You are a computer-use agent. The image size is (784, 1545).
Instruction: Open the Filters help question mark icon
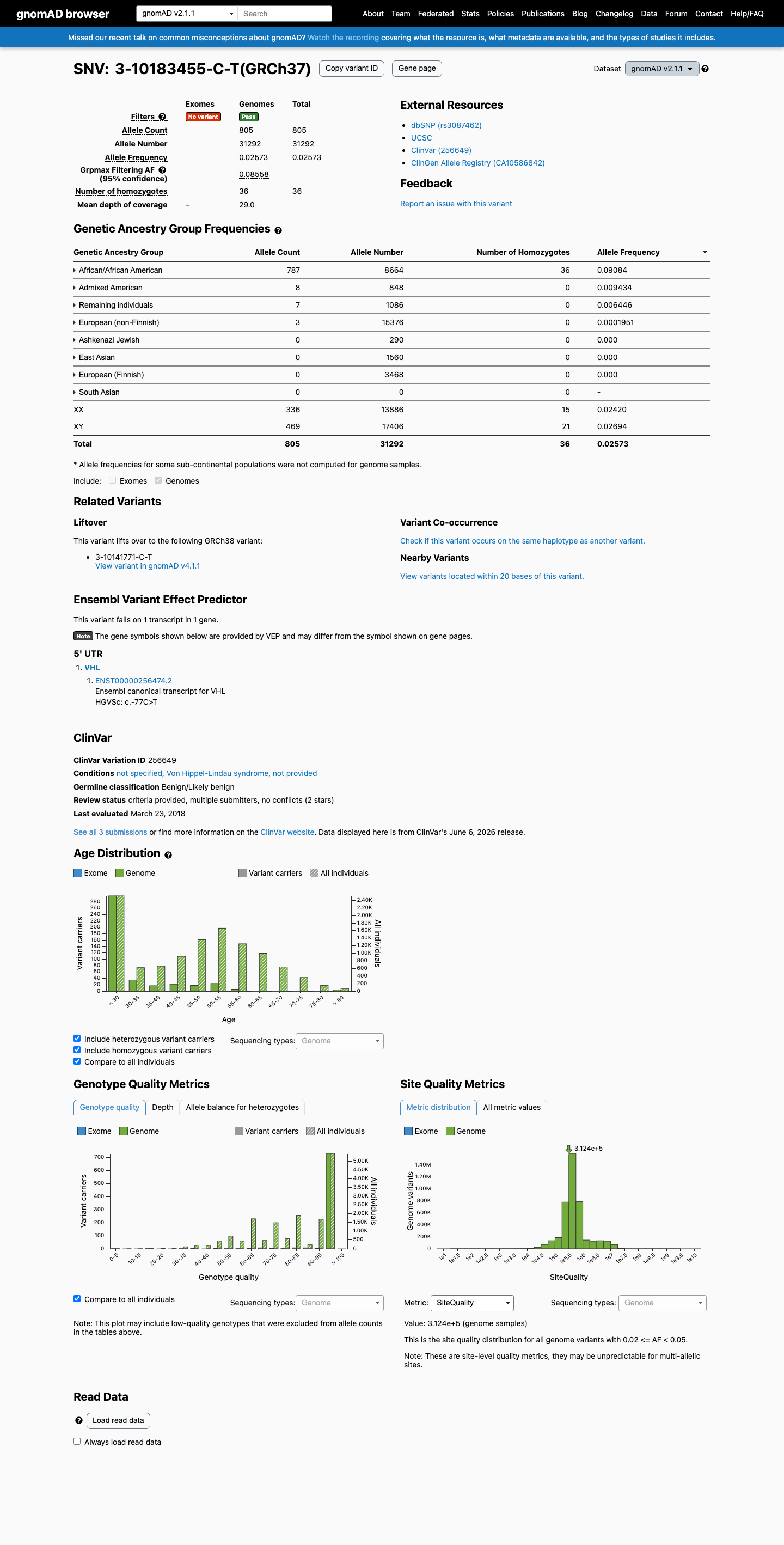(x=162, y=117)
